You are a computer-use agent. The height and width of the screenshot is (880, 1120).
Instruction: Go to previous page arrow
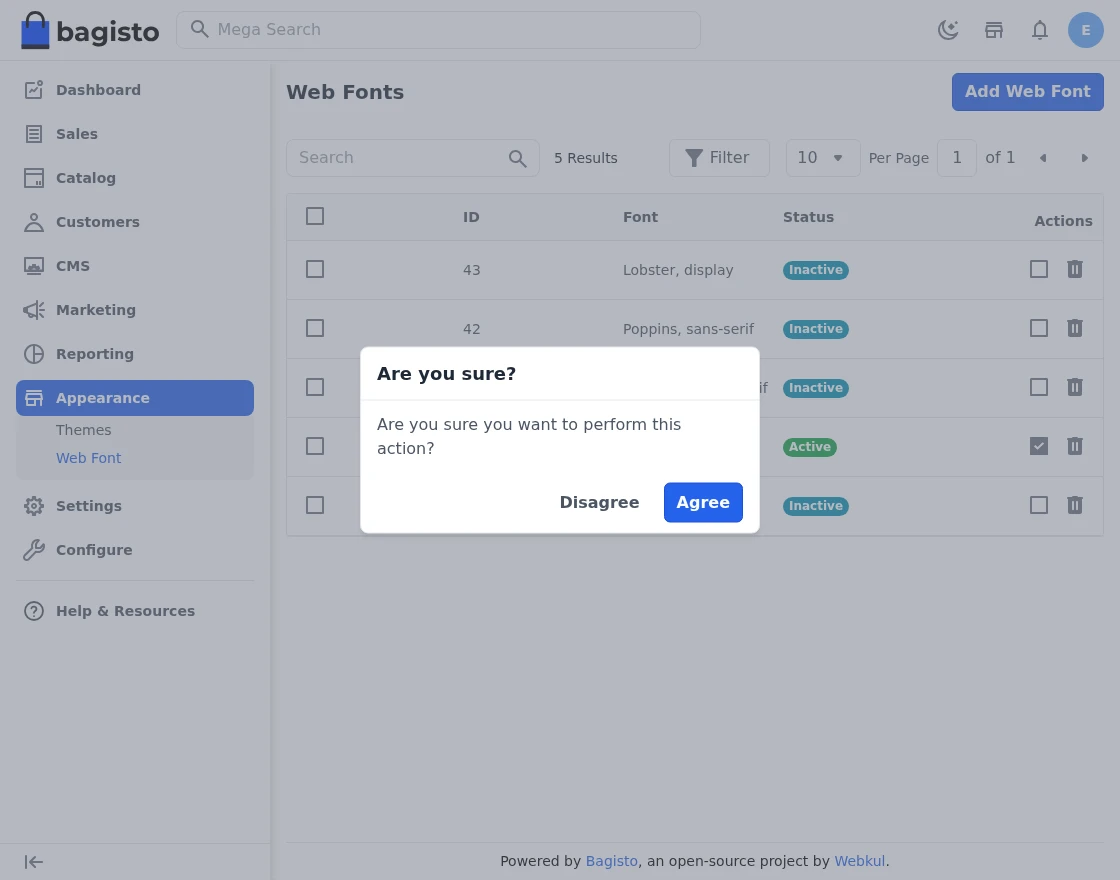[x=1043, y=158]
